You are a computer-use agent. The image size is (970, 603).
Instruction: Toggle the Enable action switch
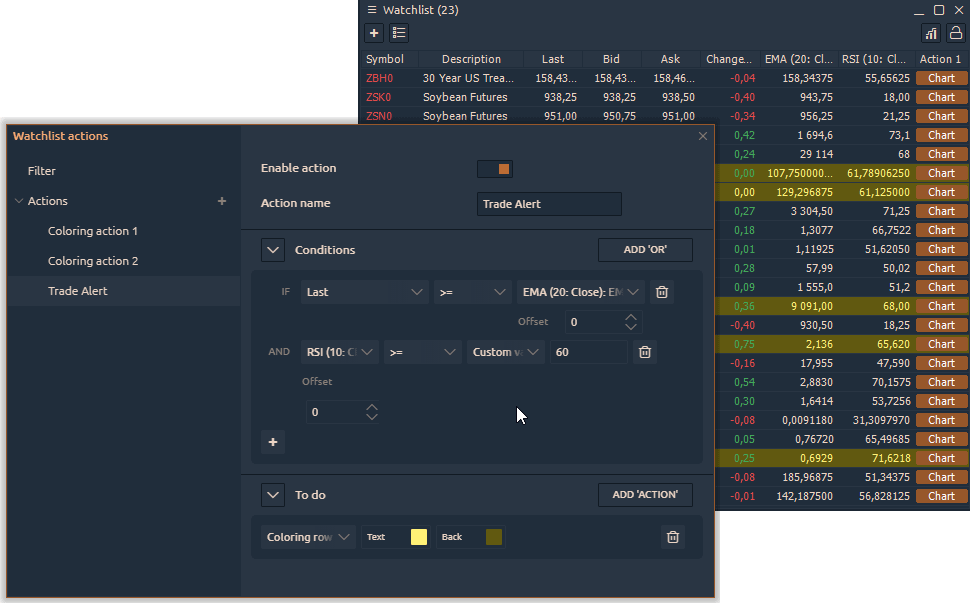coord(495,169)
